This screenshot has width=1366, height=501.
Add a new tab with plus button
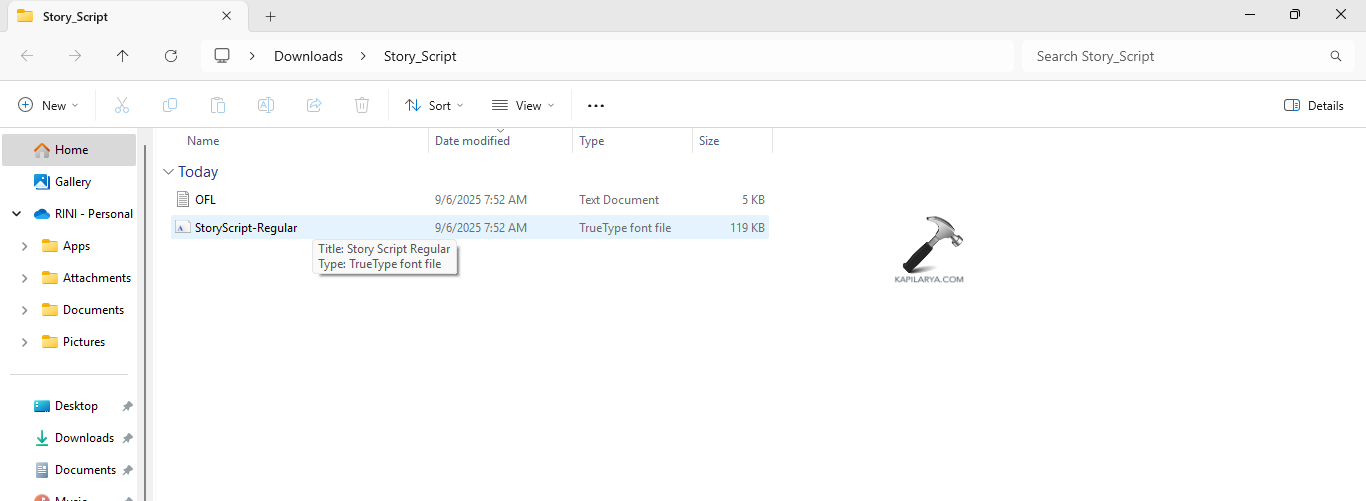click(270, 16)
